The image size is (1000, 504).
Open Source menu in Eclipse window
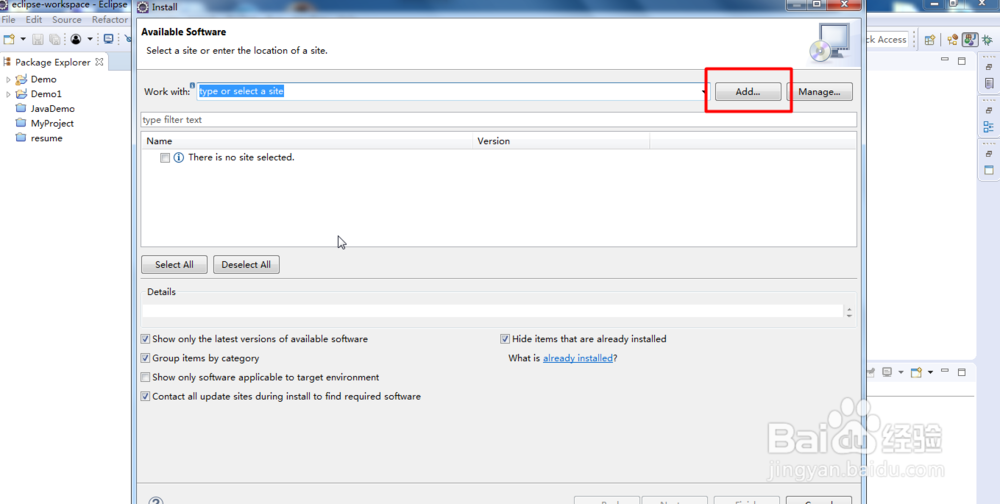point(67,20)
